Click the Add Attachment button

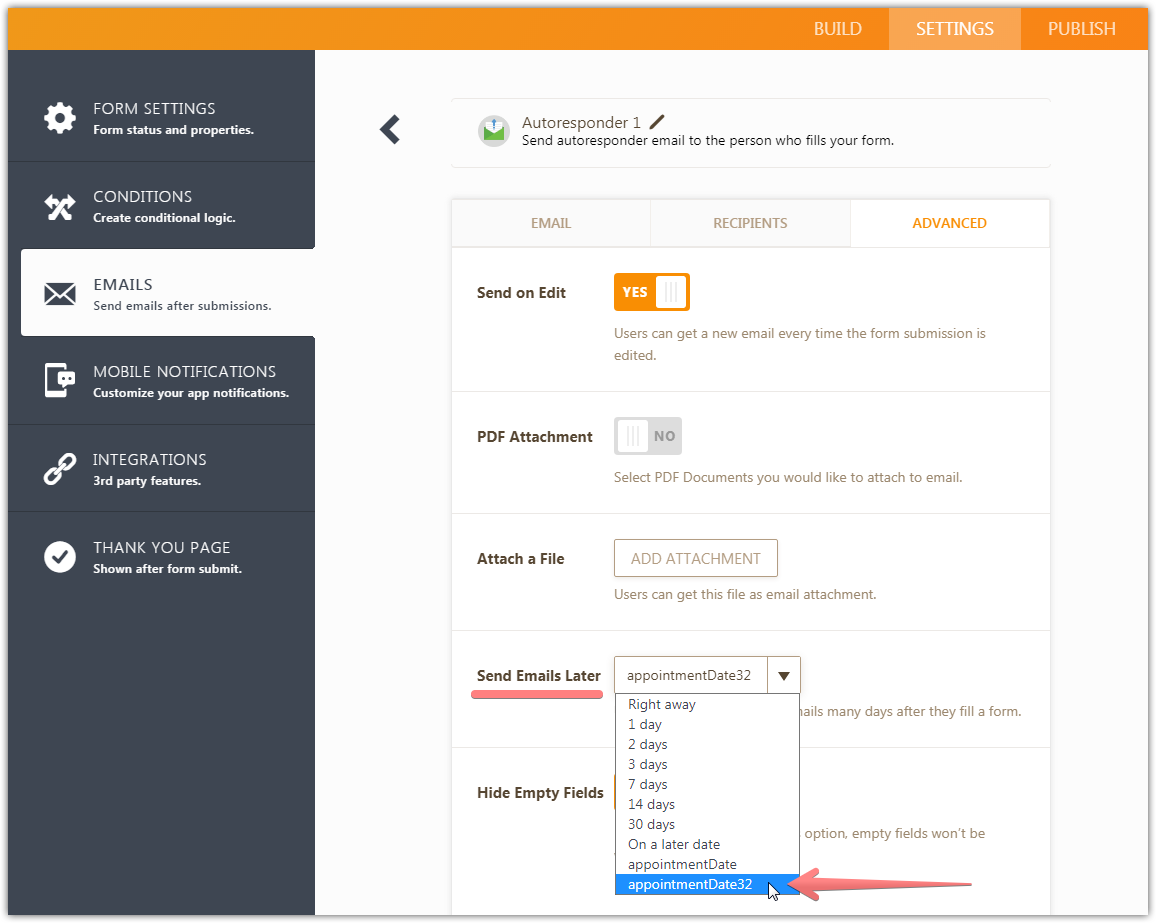click(x=695, y=559)
